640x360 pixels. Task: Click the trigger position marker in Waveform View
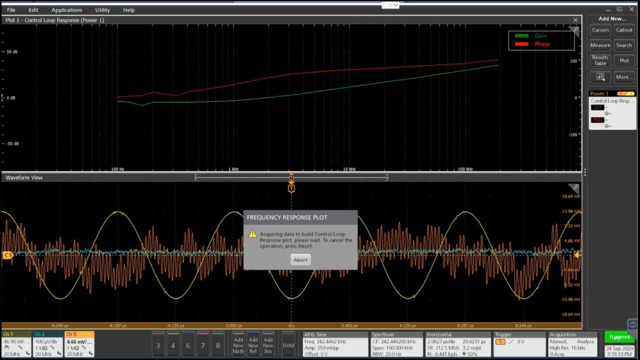291,189
